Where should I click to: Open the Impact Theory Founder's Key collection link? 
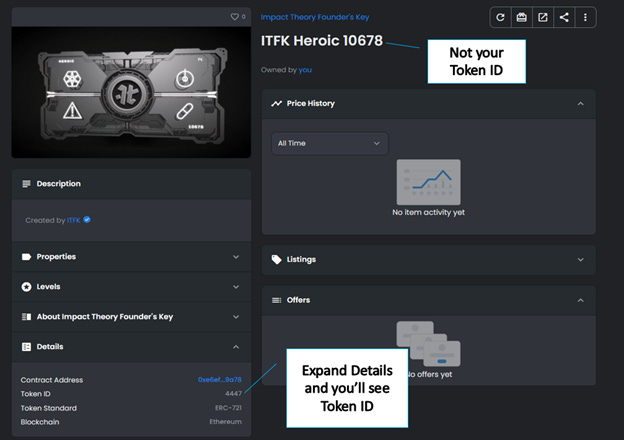(x=315, y=17)
